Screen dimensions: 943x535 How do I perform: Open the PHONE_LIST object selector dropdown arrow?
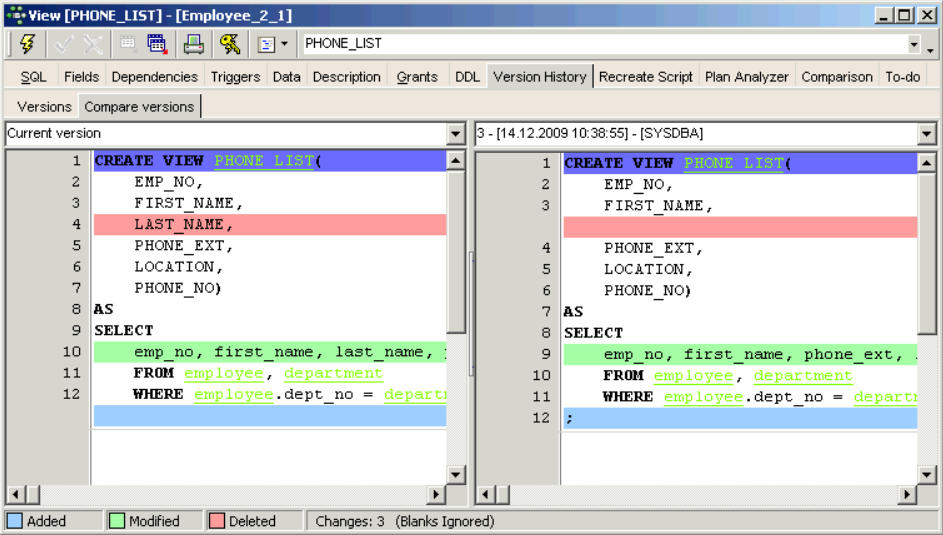914,44
